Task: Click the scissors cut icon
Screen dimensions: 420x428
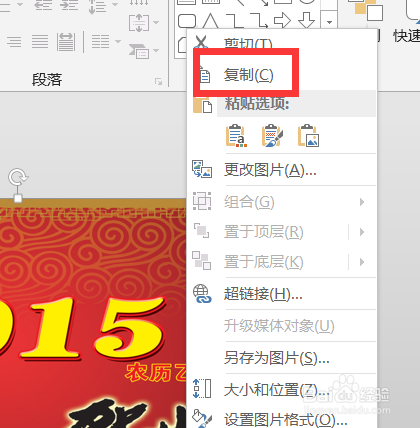Action: coord(201,42)
